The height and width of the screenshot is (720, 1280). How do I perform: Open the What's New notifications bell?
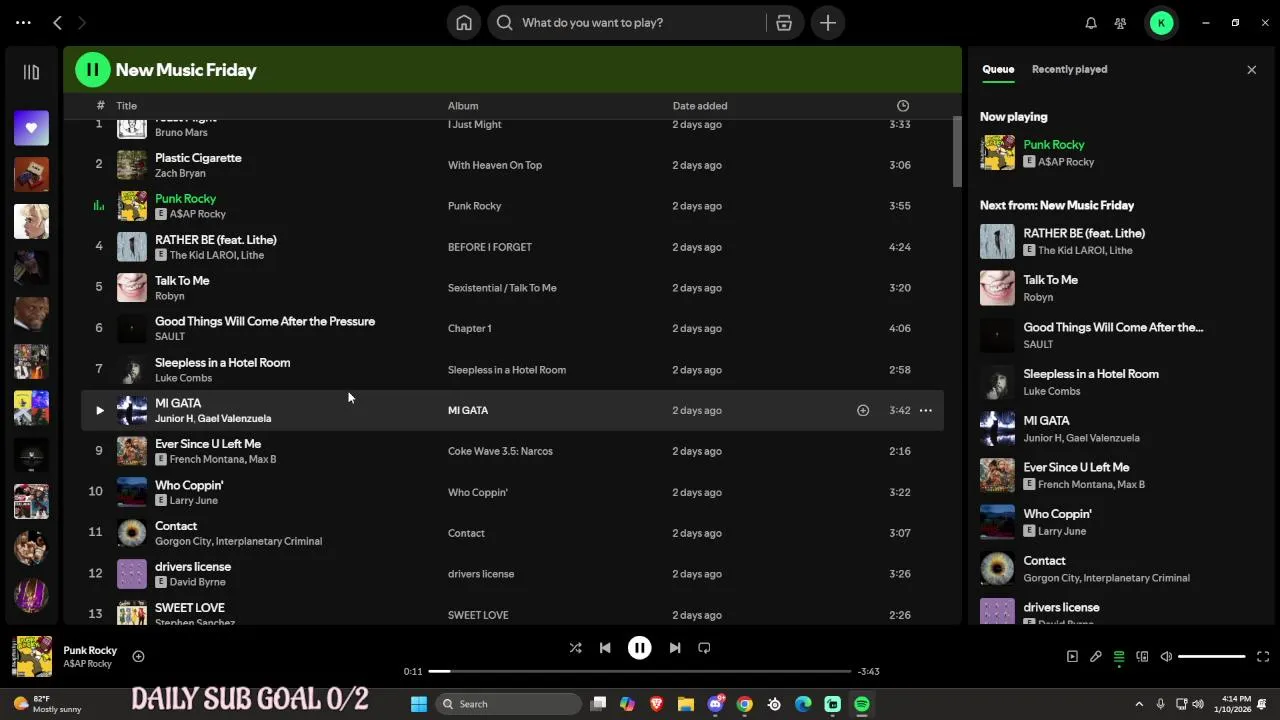pyautogui.click(x=1091, y=22)
